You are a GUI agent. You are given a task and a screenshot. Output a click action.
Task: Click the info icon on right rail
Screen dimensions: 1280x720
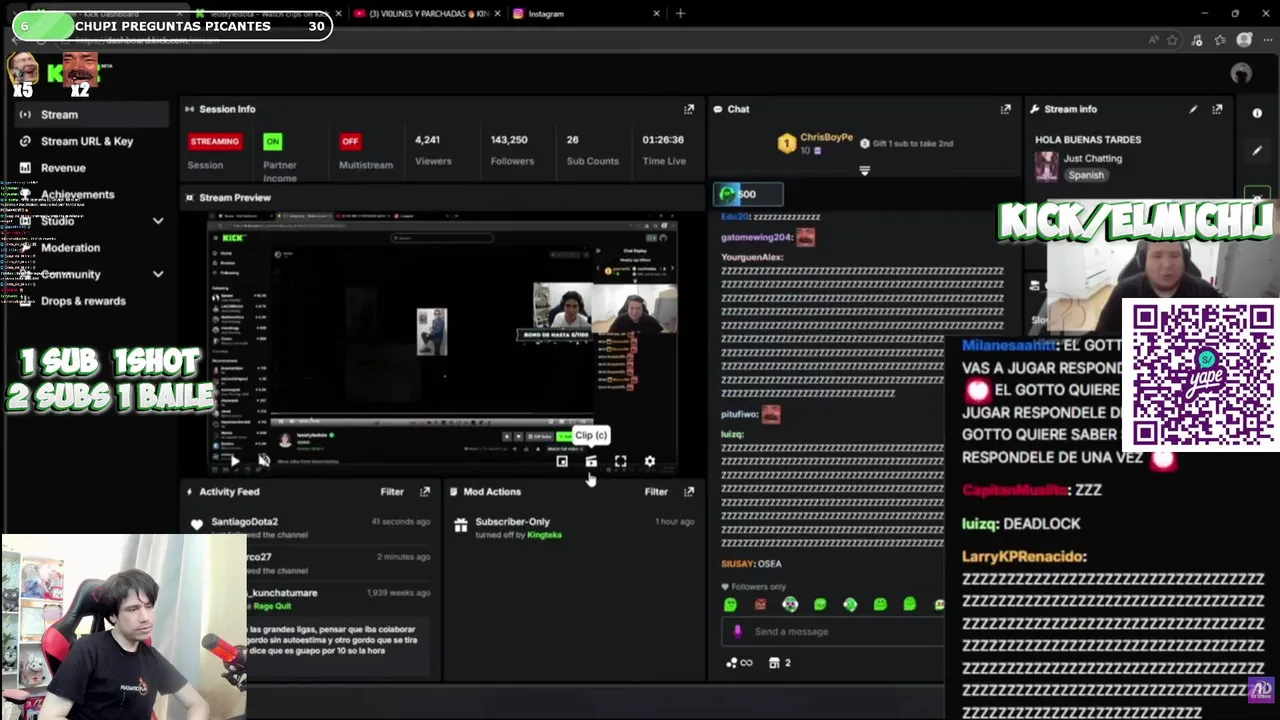[x=1257, y=113]
